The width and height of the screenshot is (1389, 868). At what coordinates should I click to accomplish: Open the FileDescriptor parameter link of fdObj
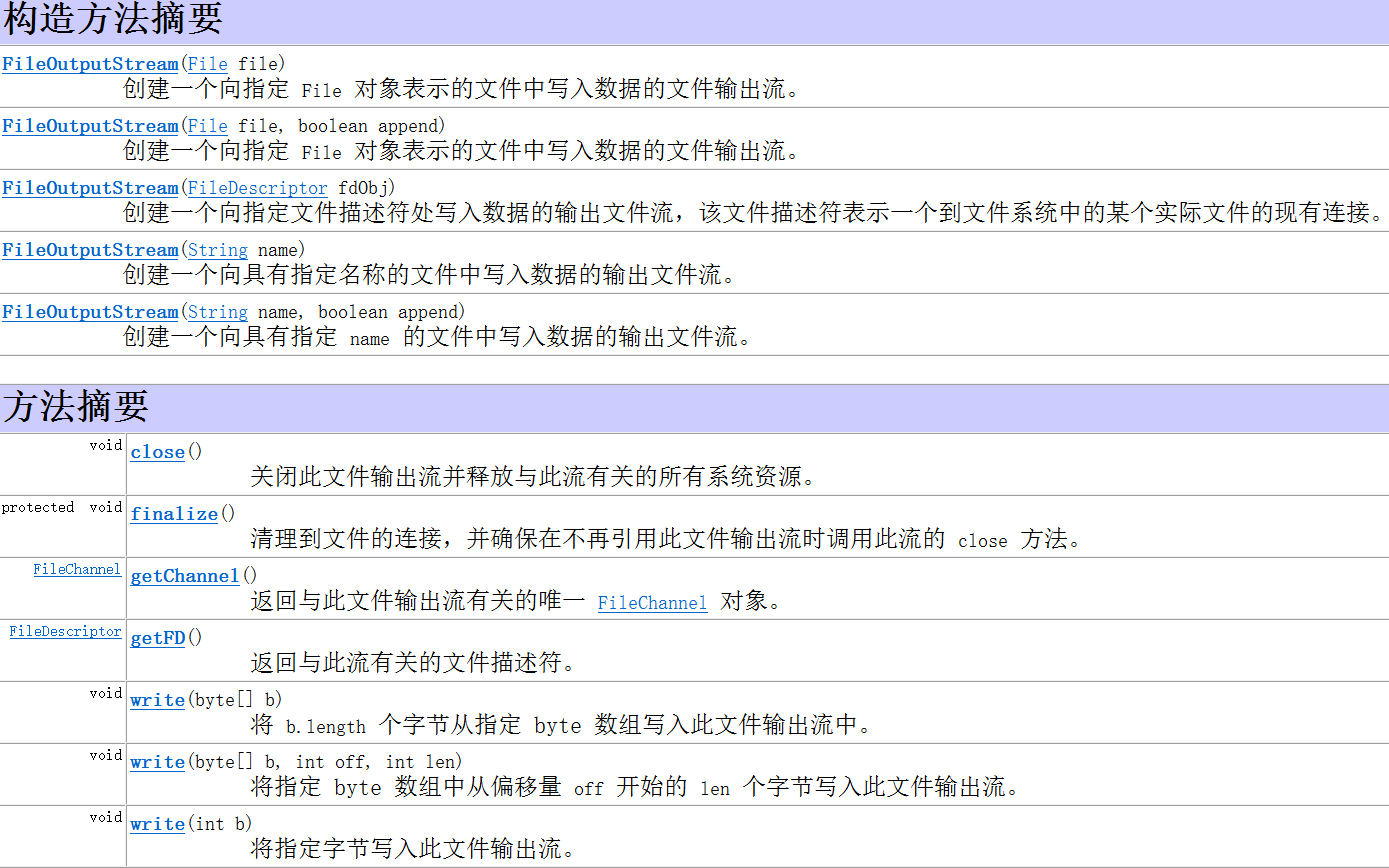click(x=258, y=188)
